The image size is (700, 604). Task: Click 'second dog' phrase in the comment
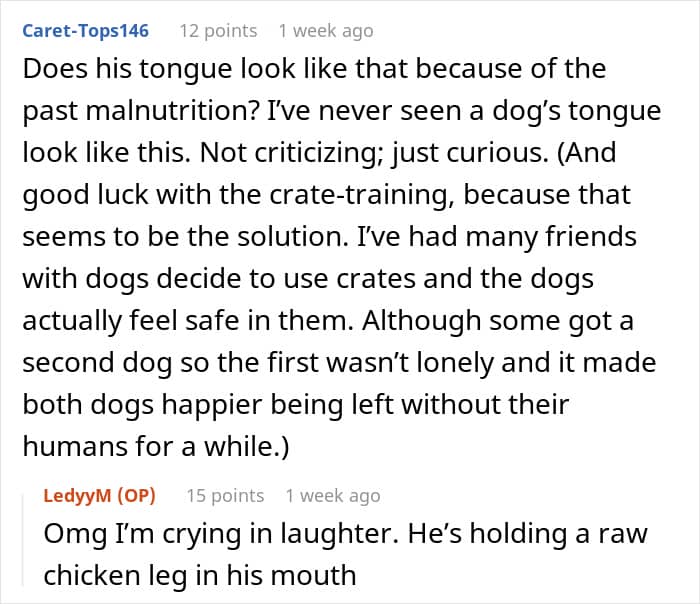97,362
